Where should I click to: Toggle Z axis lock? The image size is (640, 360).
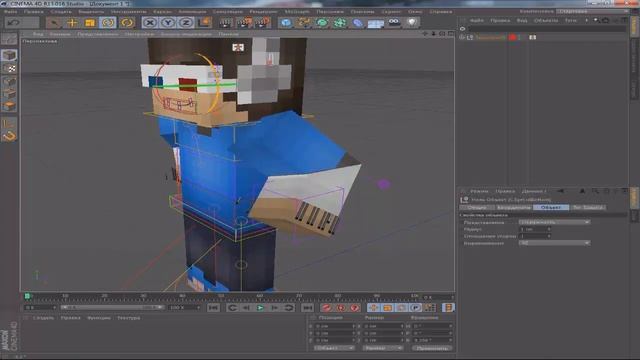(186, 22)
